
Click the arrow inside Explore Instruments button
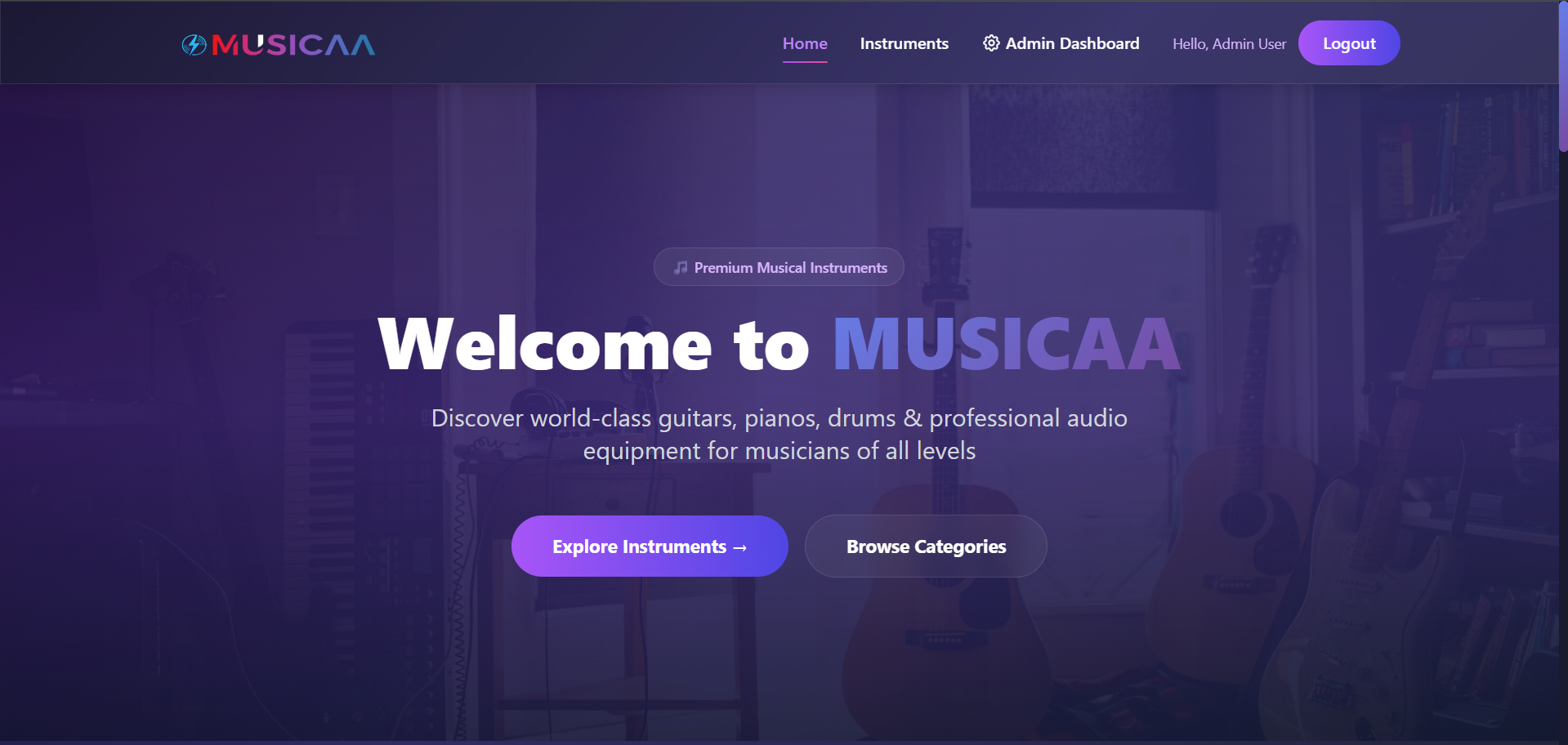pyautogui.click(x=740, y=547)
